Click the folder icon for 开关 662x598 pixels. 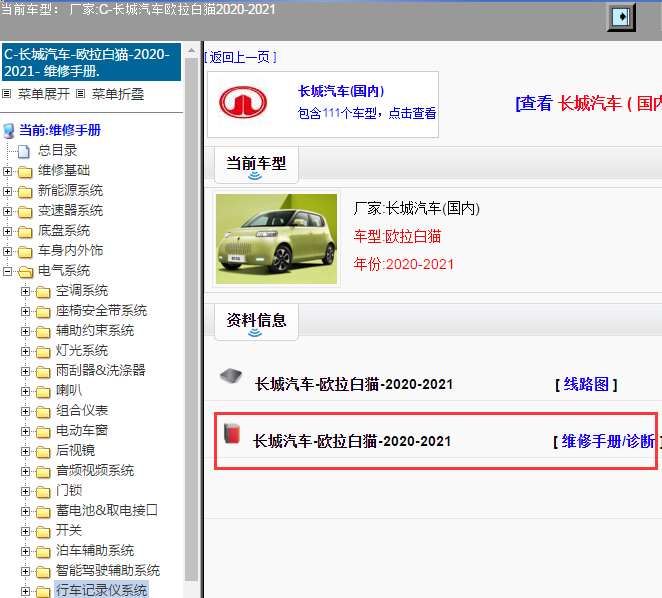43,531
